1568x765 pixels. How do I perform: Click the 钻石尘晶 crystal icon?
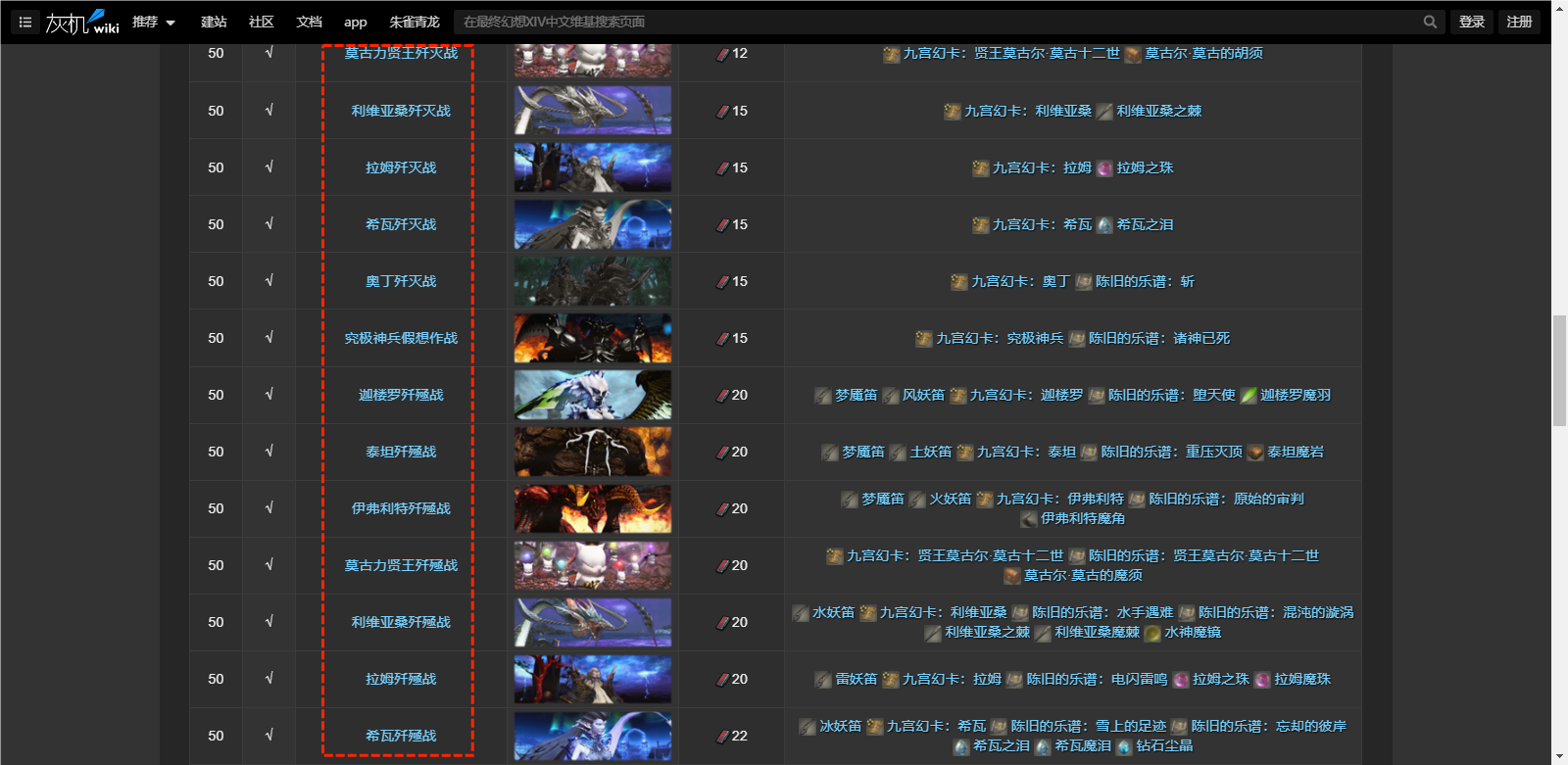pos(1124,746)
